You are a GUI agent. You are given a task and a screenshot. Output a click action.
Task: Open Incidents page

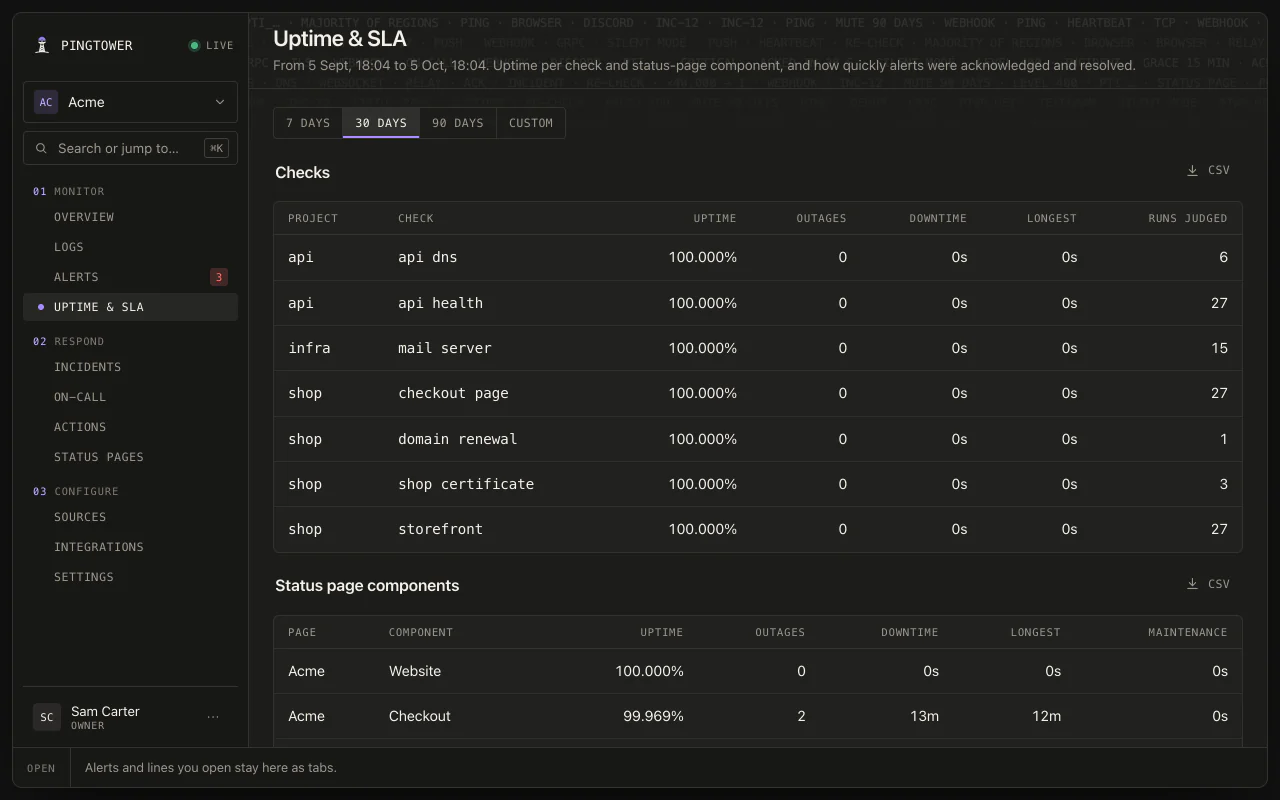click(130, 367)
